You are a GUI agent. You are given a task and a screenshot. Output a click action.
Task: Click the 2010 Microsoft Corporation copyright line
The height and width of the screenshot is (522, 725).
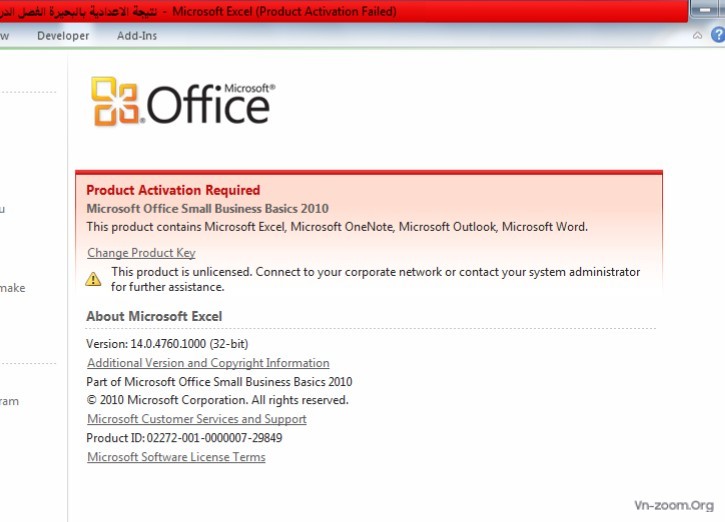point(217,400)
